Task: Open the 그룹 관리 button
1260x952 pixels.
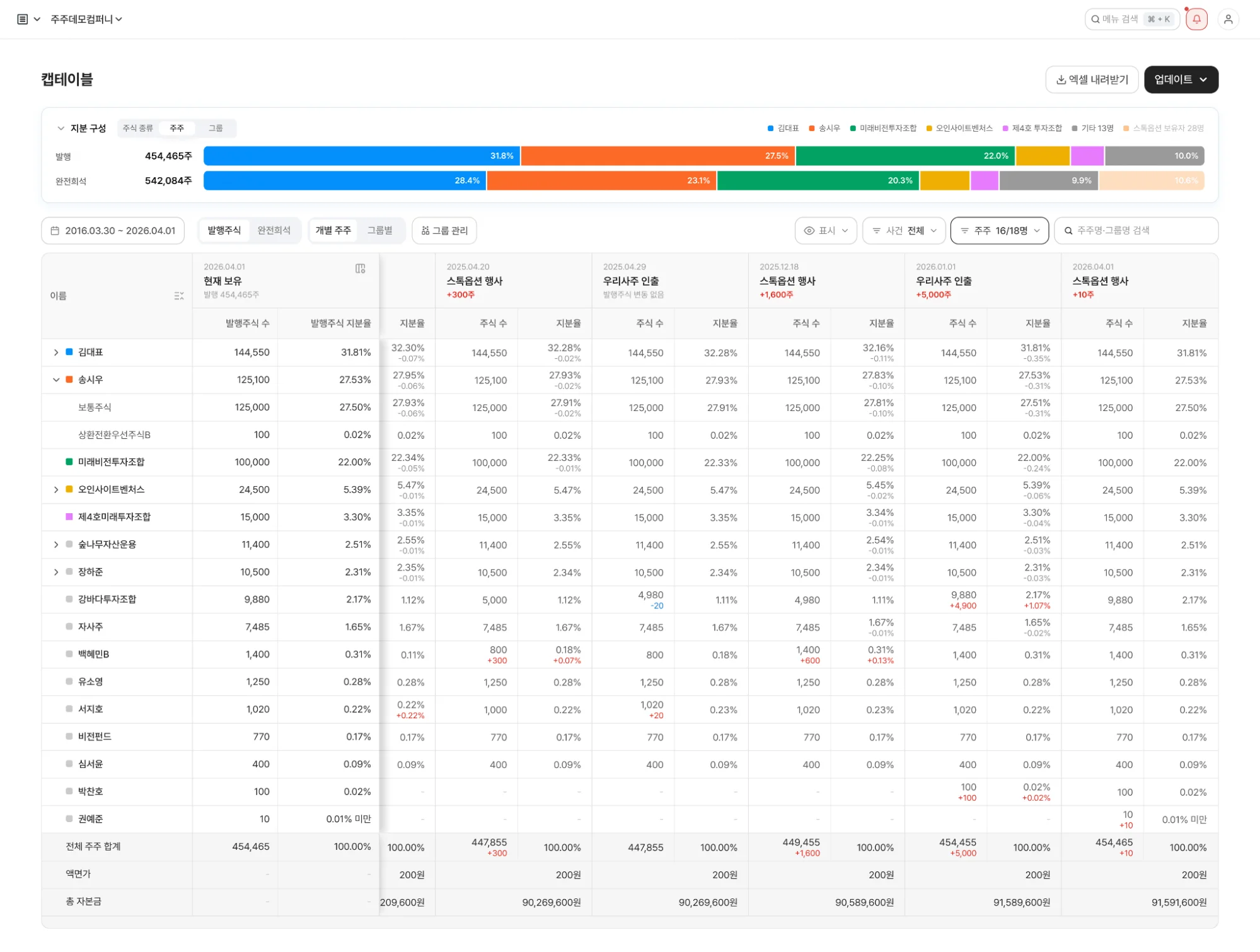Action: pyautogui.click(x=444, y=231)
